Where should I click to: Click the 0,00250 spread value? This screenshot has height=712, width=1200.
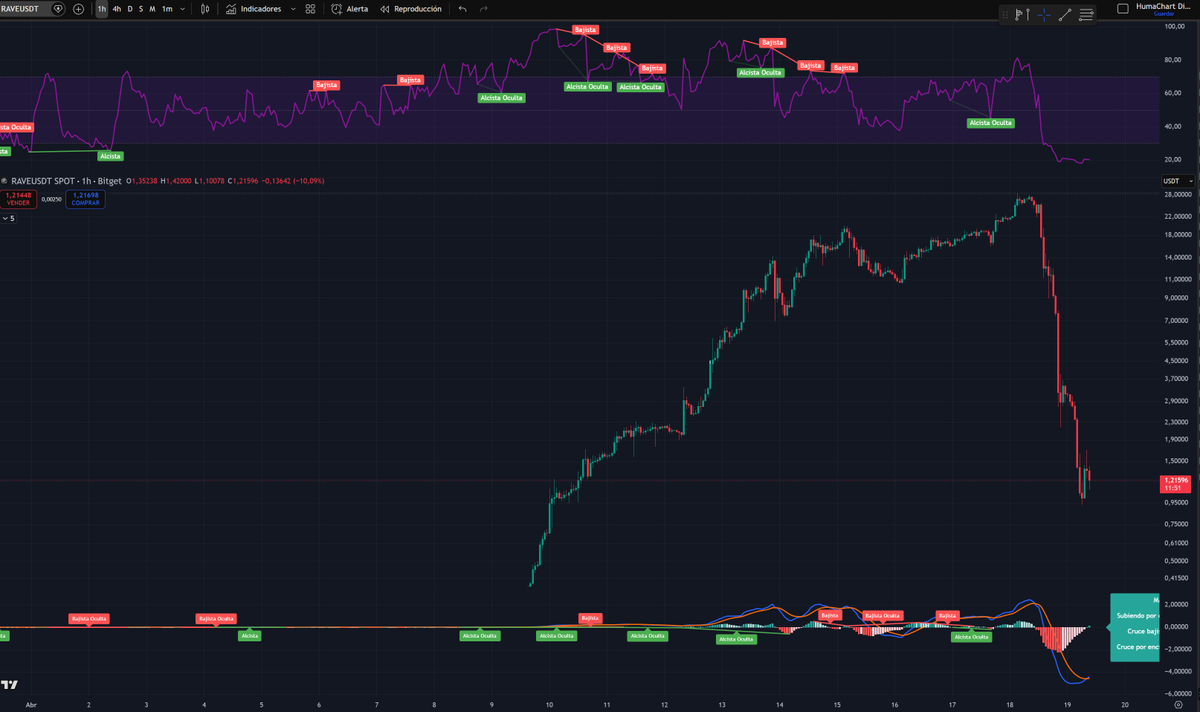pos(52,199)
